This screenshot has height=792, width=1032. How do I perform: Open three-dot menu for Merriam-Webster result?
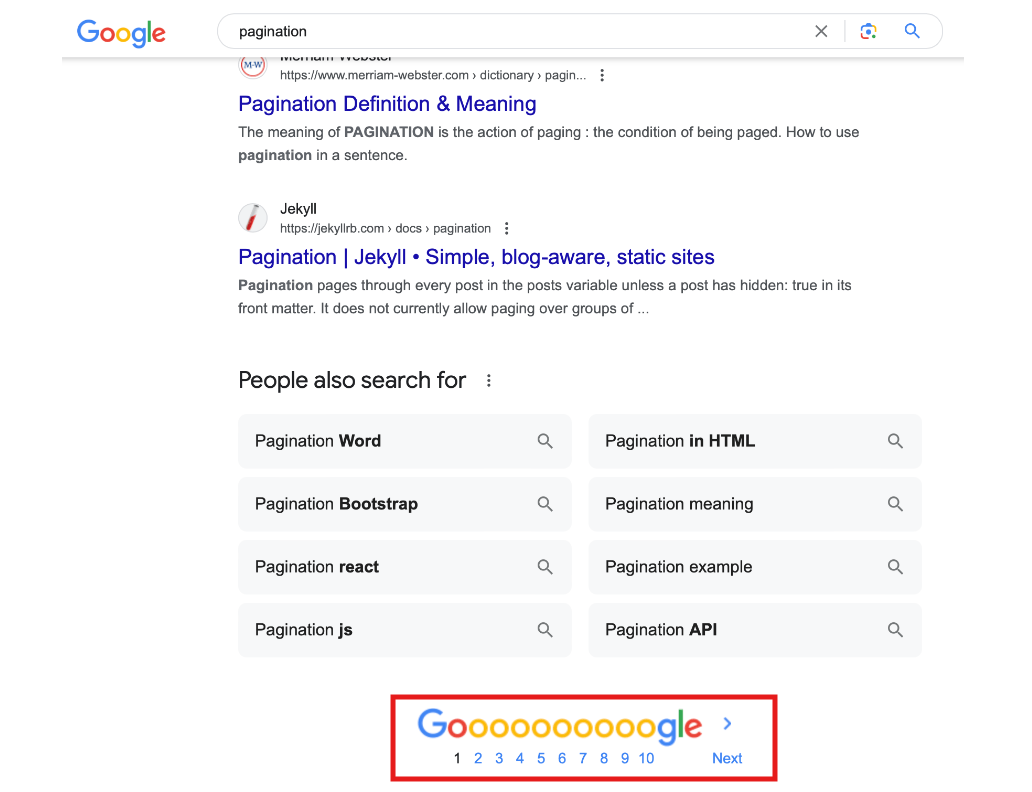pos(602,75)
